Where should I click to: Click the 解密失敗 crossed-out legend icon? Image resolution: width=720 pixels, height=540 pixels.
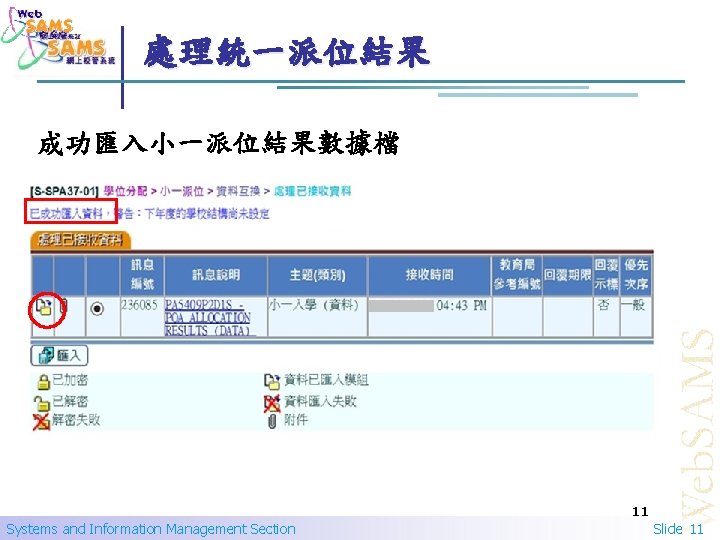pos(41,422)
